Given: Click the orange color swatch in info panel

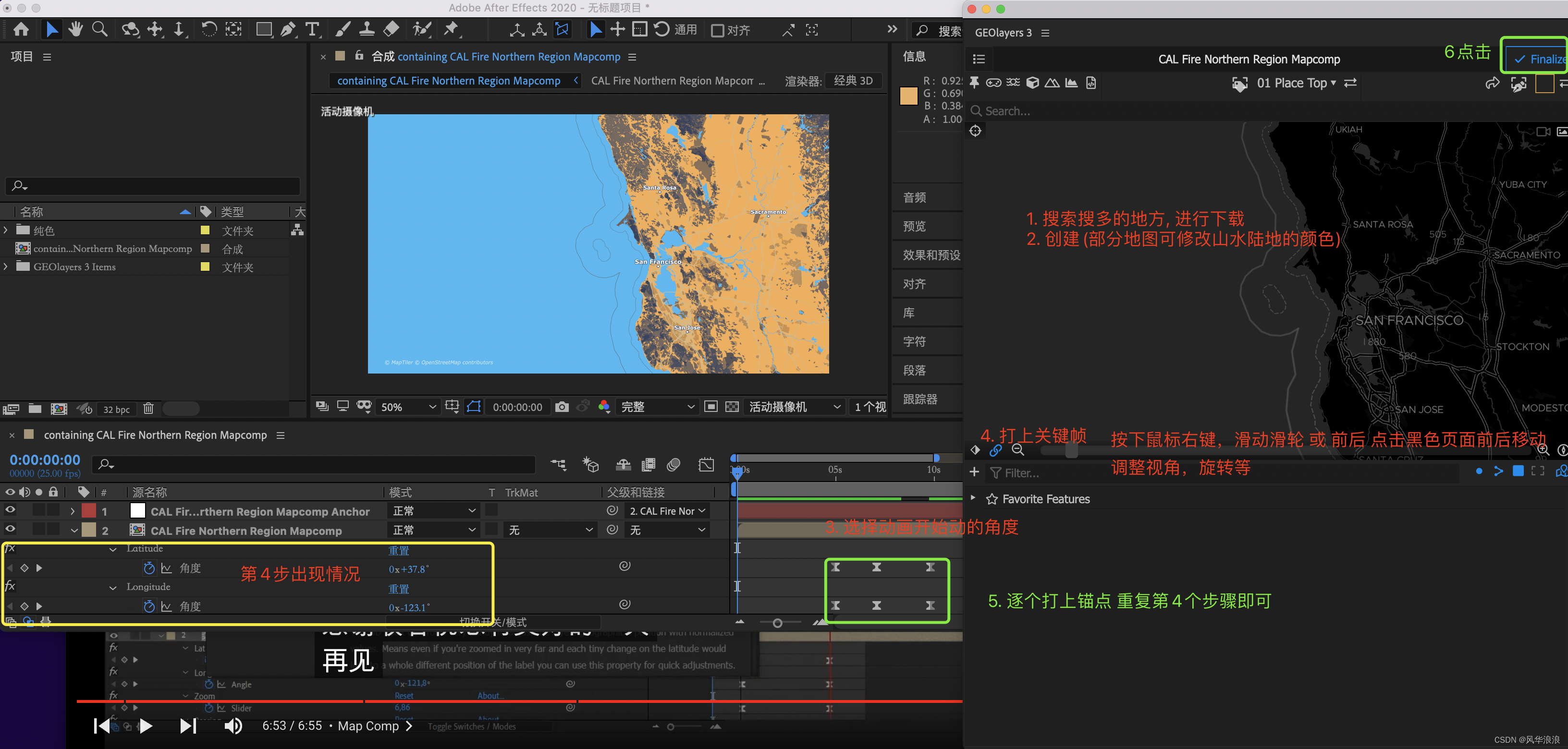Looking at the screenshot, I should click(908, 96).
